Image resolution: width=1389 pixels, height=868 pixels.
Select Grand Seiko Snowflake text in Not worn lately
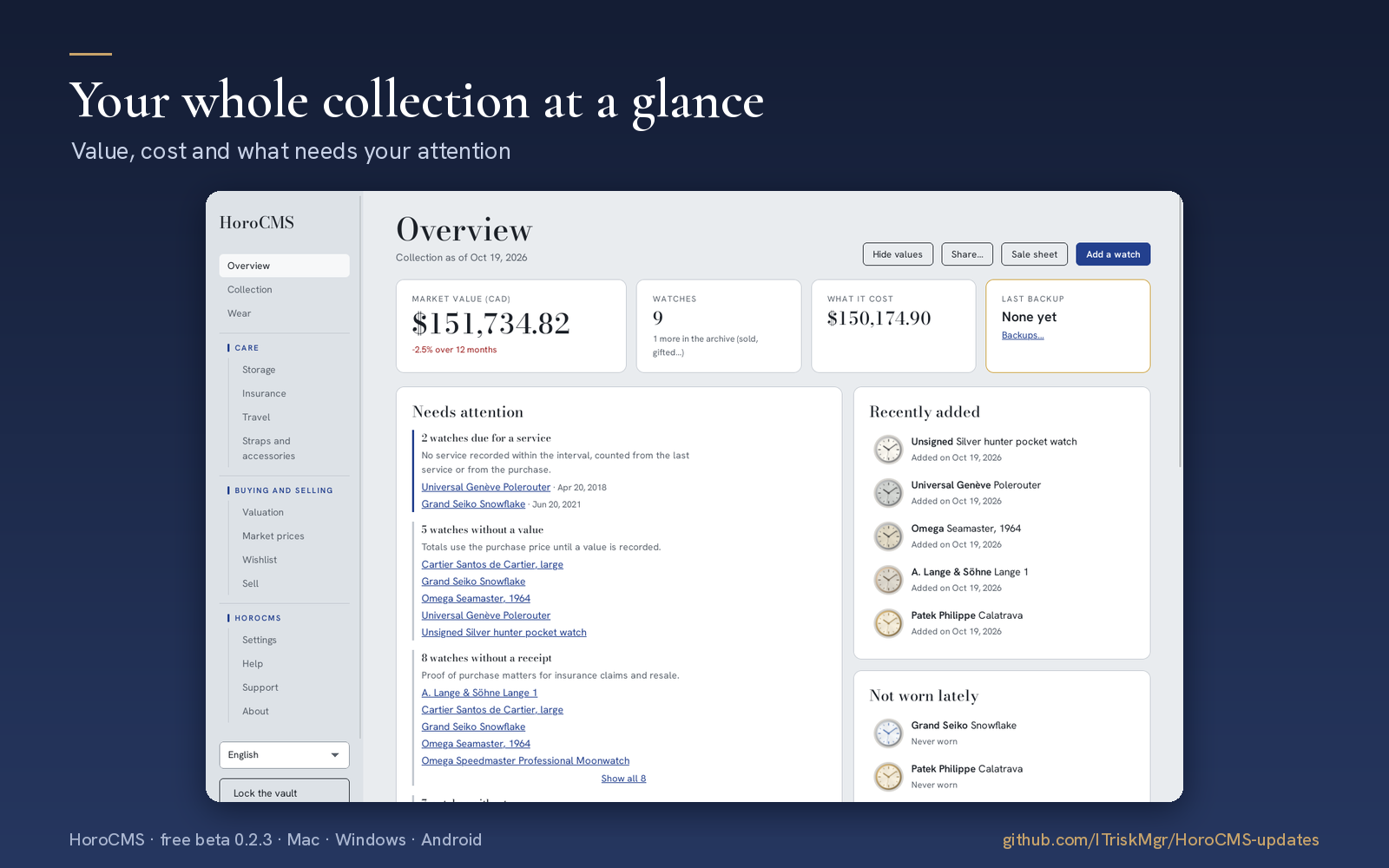(964, 726)
